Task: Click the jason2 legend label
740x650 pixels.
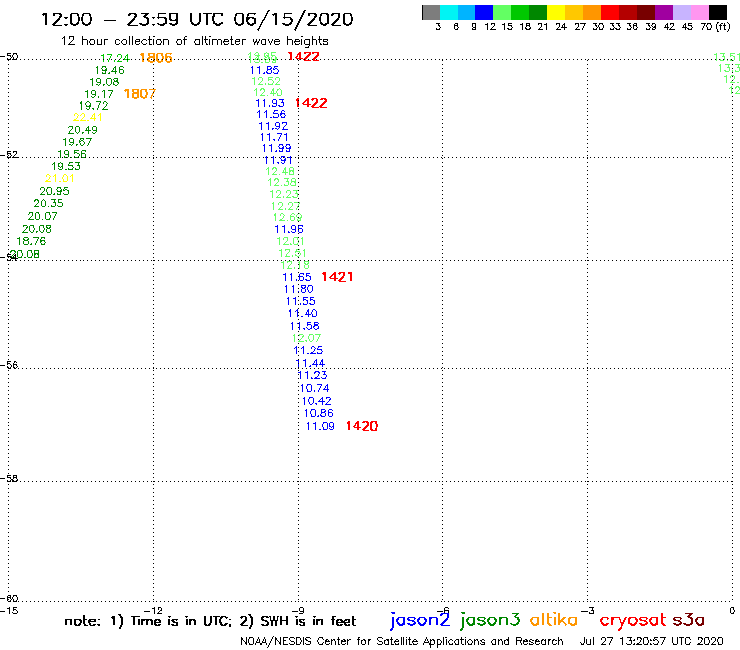Action: point(420,620)
